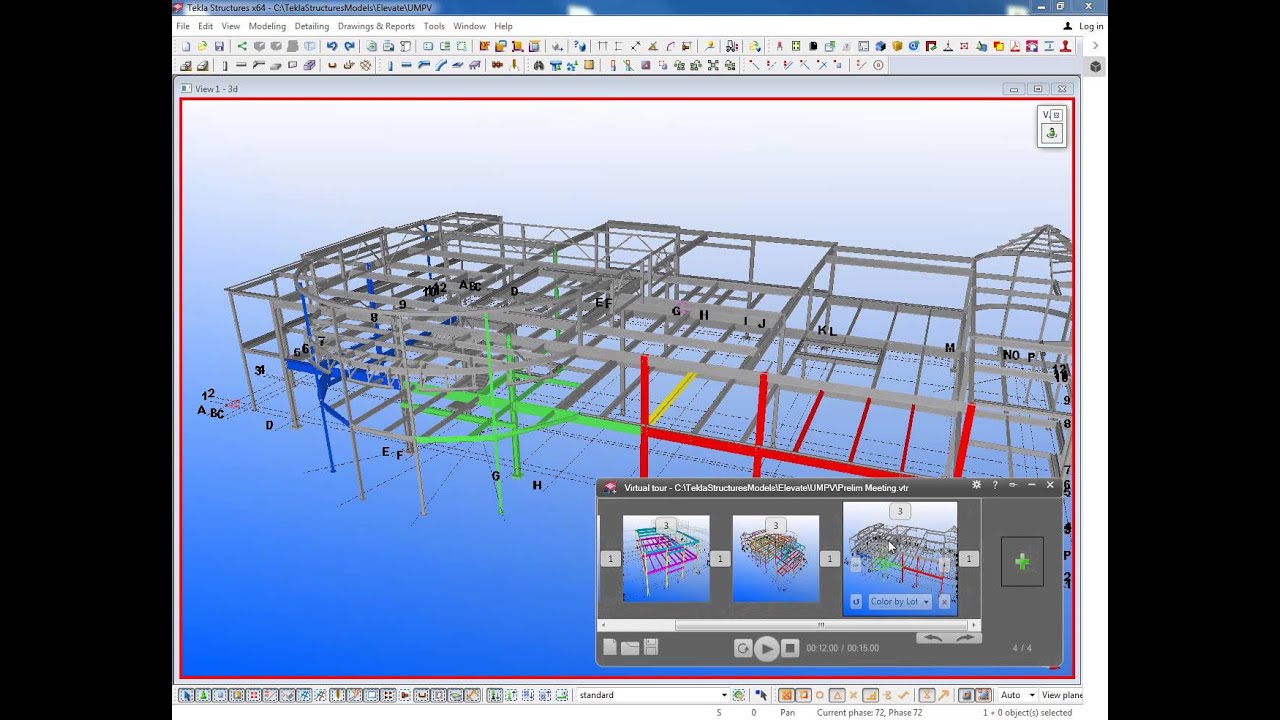Screen dimensions: 1280x720
Task: Click the Create bolts icon
Action: 497,66
